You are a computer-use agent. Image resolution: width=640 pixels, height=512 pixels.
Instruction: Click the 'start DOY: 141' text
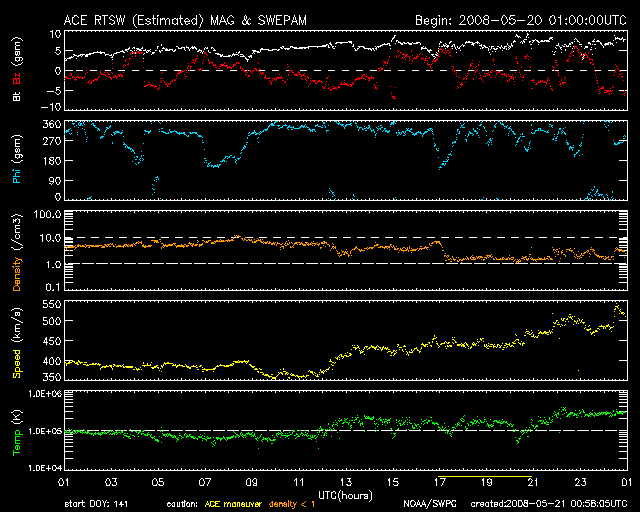coord(96,504)
